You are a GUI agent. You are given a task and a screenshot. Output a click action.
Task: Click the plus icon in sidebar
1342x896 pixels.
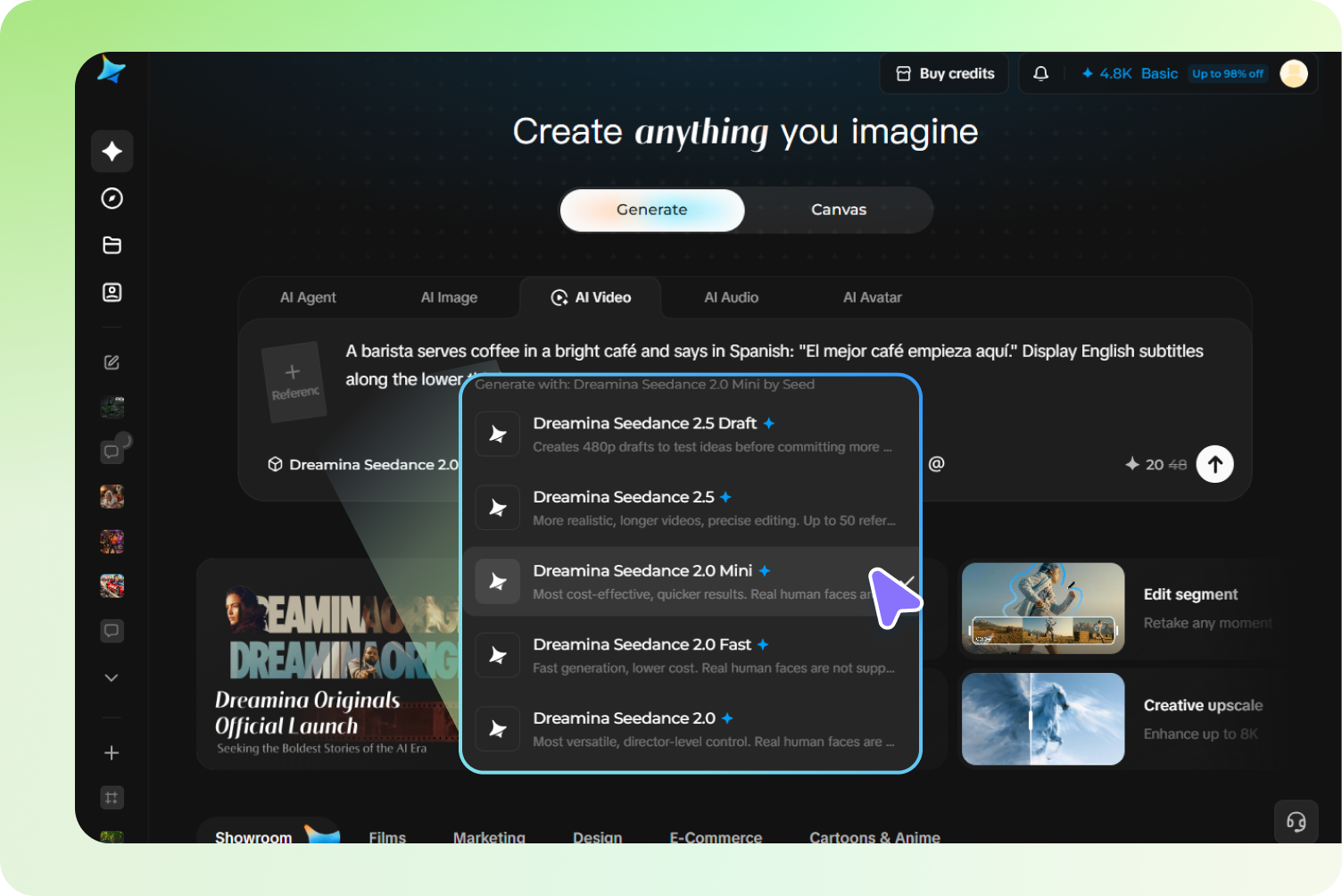[x=112, y=753]
